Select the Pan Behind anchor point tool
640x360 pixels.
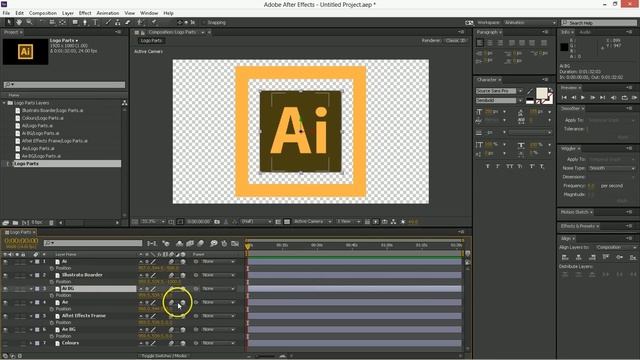(x=62, y=22)
